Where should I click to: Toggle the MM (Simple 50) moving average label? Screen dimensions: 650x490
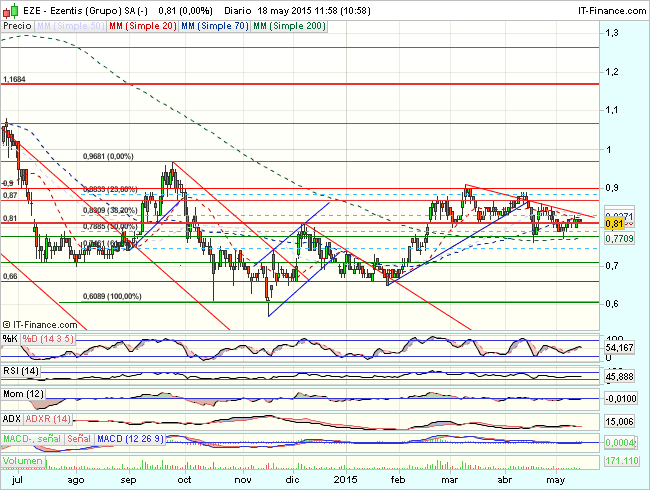pyautogui.click(x=70, y=26)
